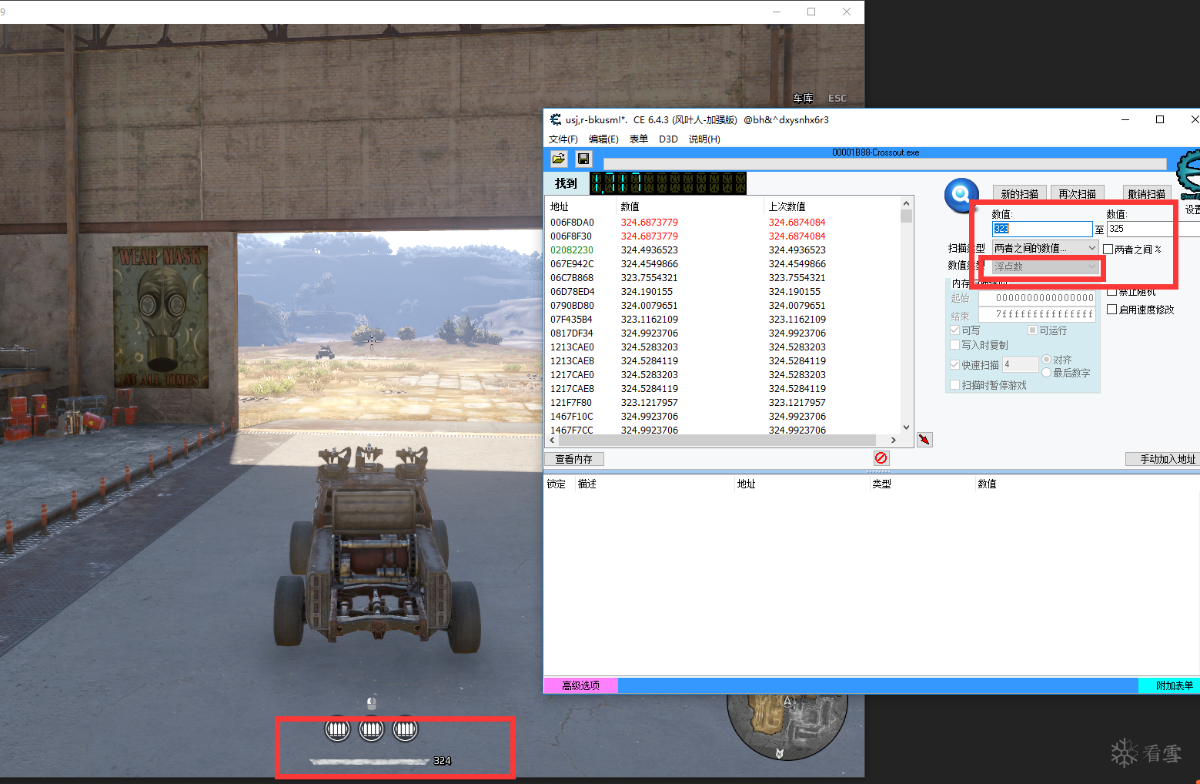Screen dimensions: 1200x784
Task: Open the scan type dropdown 两者之间的数值
Action: tap(1045, 247)
